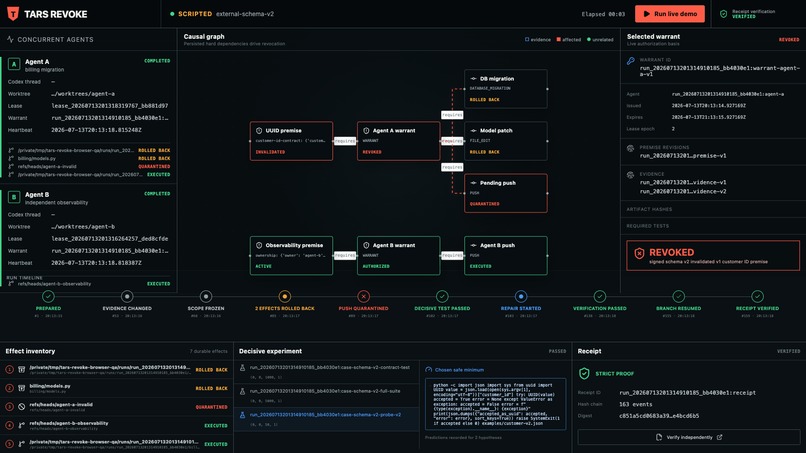Select the Agent A badge icon
The width and height of the screenshot is (806, 453).
point(14,64)
